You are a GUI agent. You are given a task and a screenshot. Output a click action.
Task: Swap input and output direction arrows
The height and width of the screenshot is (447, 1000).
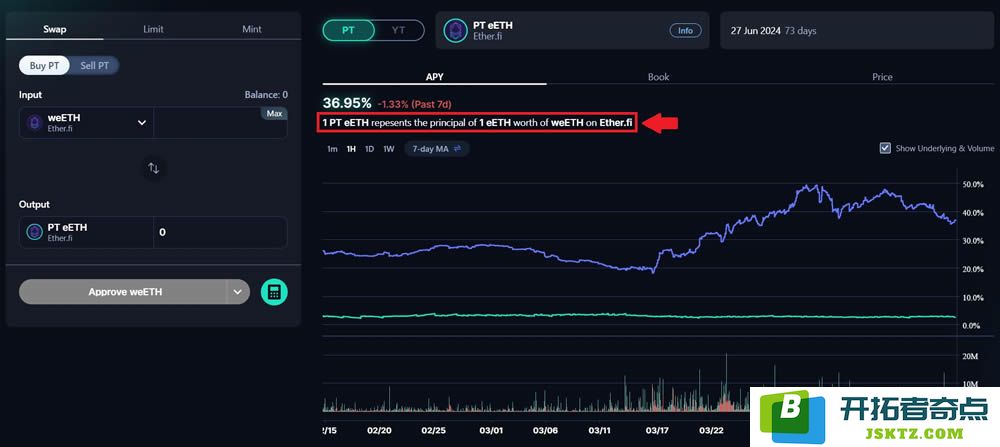tap(154, 168)
